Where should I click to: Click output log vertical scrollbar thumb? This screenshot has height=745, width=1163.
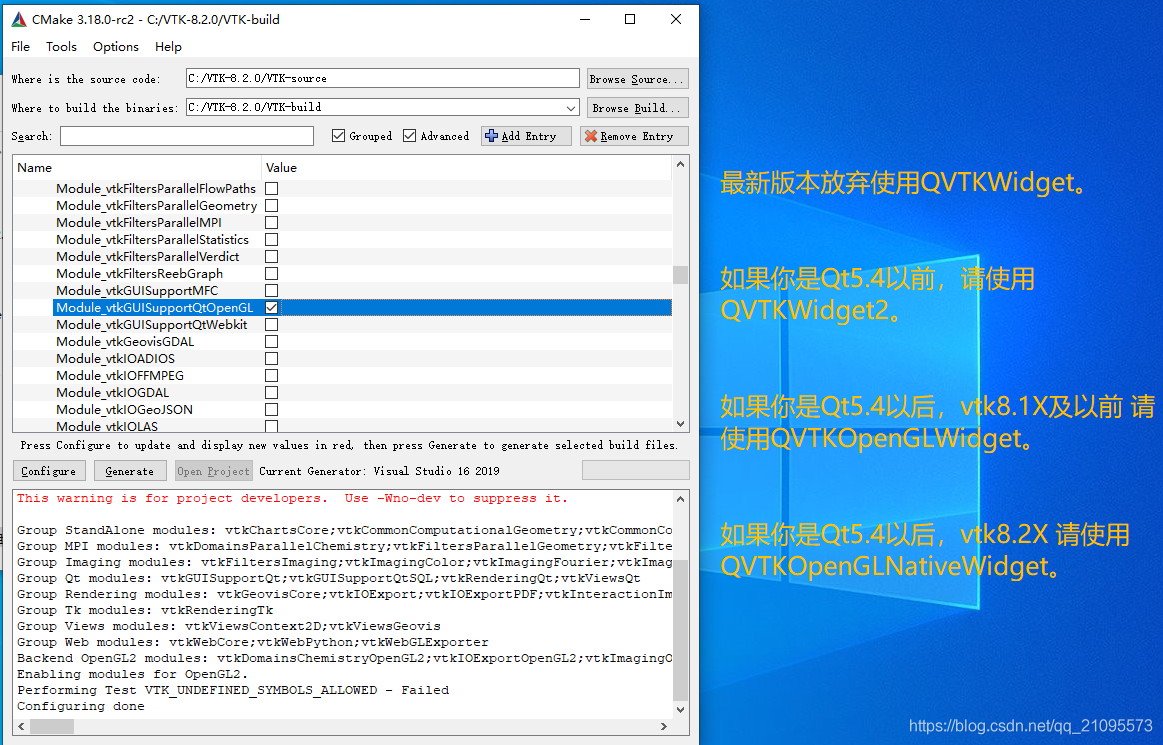(x=680, y=630)
